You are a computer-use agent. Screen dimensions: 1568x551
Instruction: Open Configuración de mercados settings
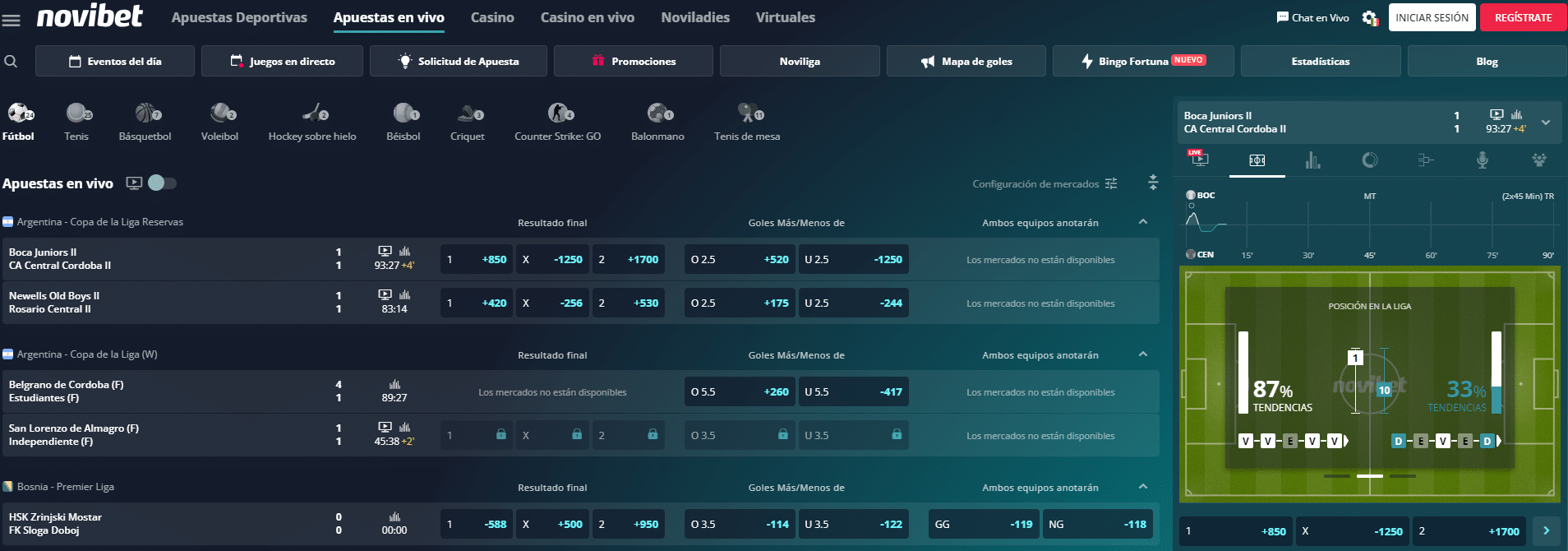[x=1045, y=183]
